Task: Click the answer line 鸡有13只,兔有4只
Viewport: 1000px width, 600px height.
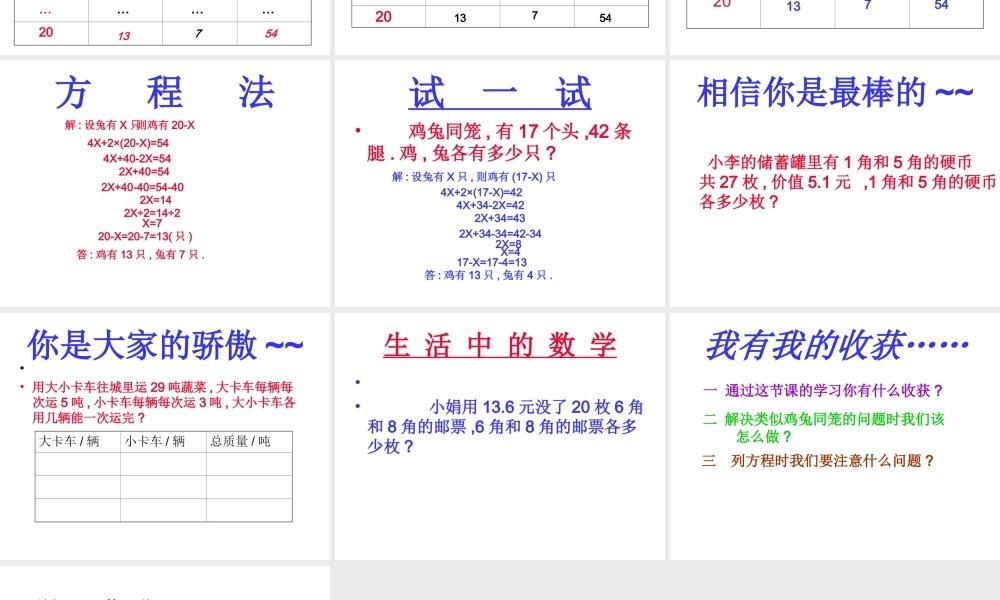Action: (x=489, y=275)
